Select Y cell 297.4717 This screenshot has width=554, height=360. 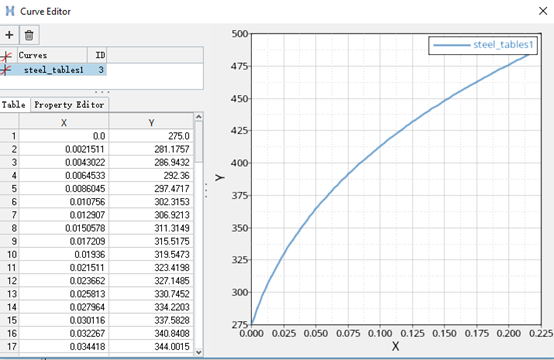click(151, 189)
